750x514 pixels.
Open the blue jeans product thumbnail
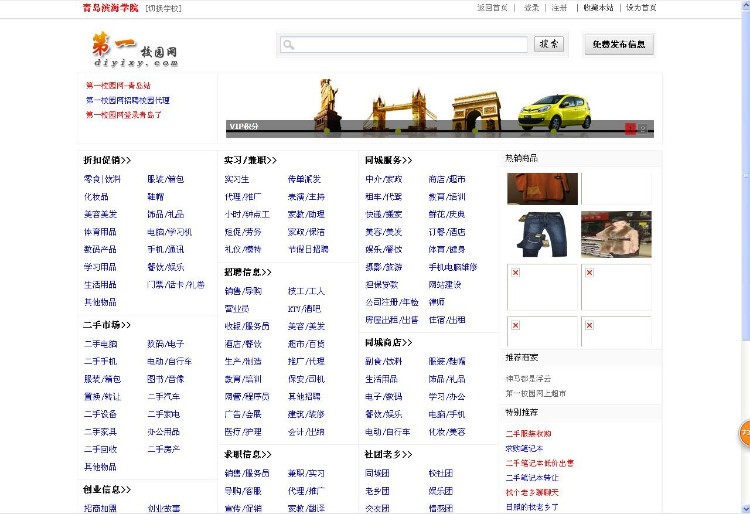[x=542, y=234]
